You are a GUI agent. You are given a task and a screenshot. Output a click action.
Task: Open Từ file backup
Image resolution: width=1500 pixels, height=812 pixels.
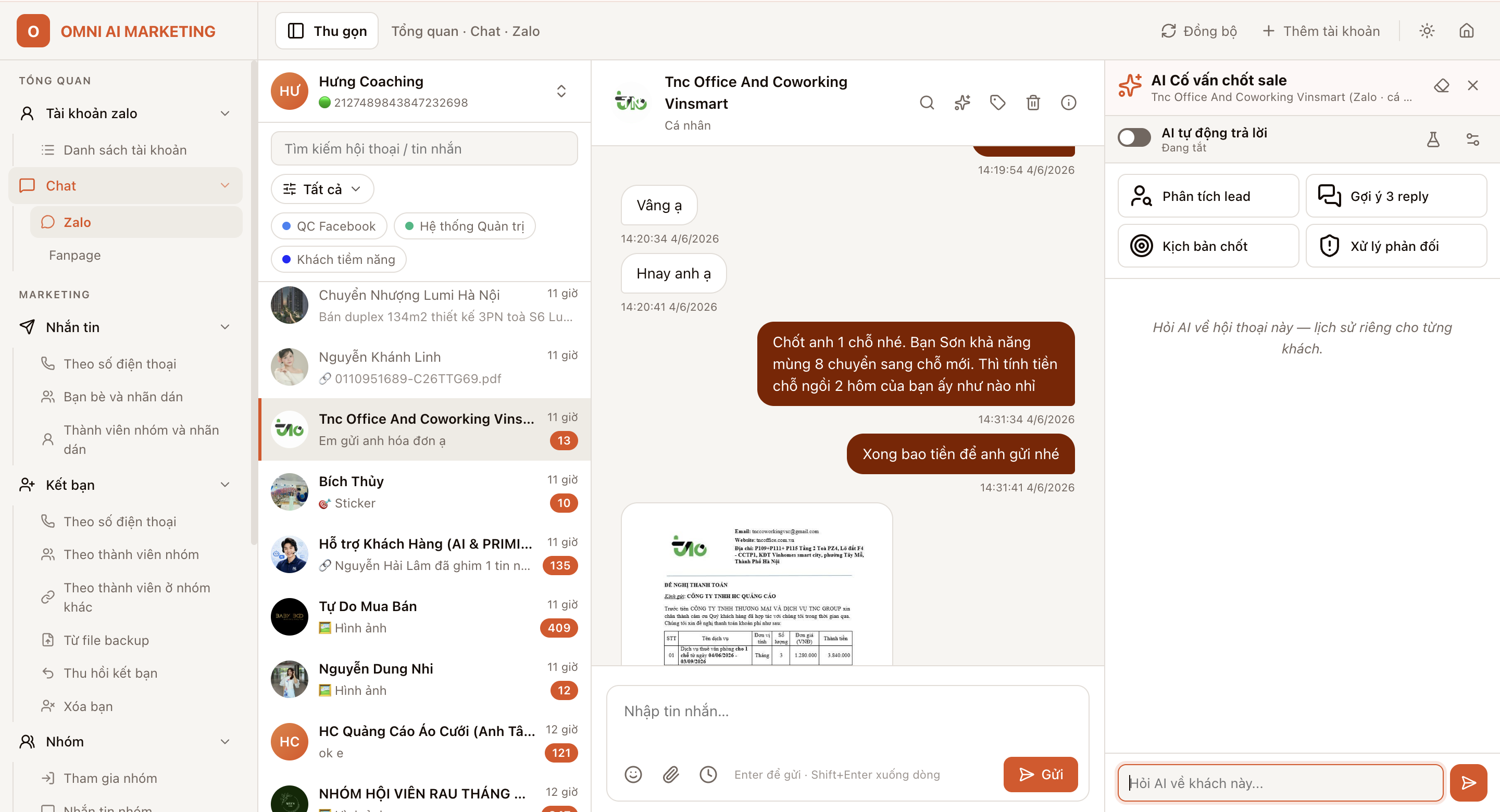click(135, 640)
